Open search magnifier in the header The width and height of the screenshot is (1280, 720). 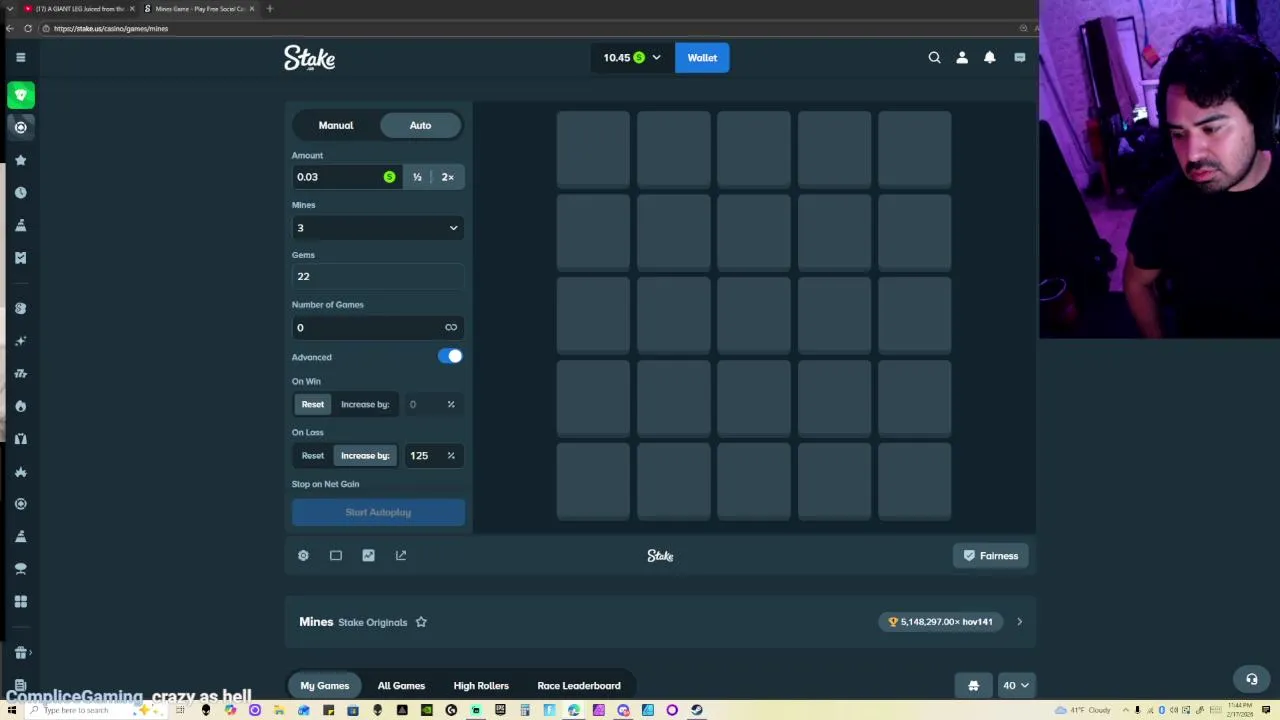tap(934, 58)
